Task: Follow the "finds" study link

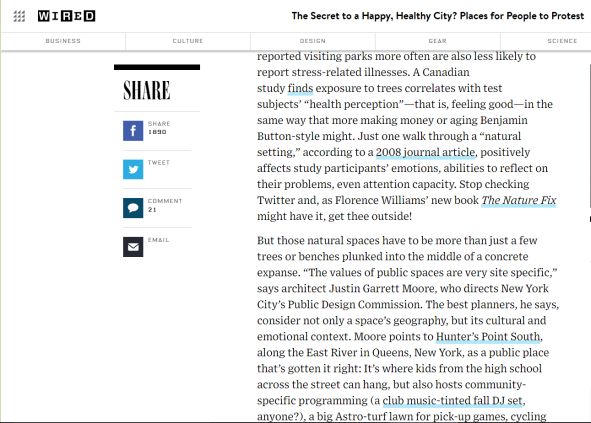Action: coord(300,88)
